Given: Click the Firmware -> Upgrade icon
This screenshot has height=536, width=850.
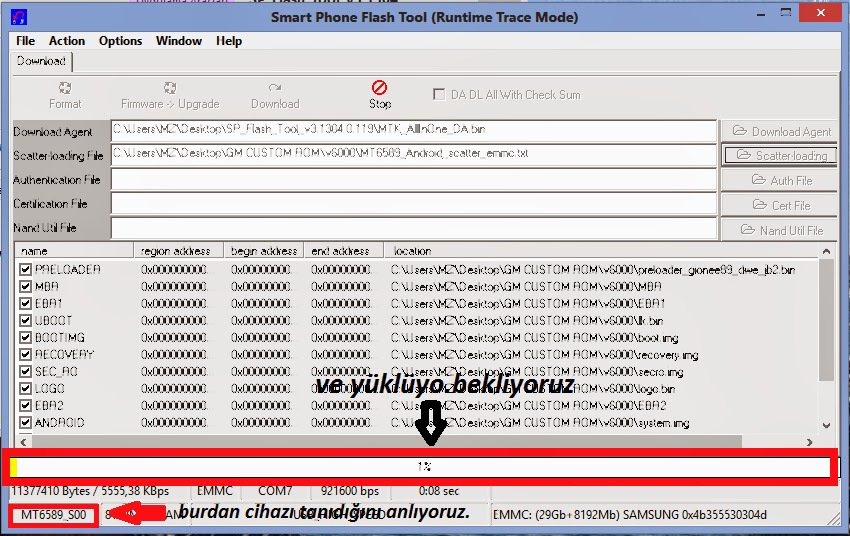Looking at the screenshot, I should tap(169, 89).
